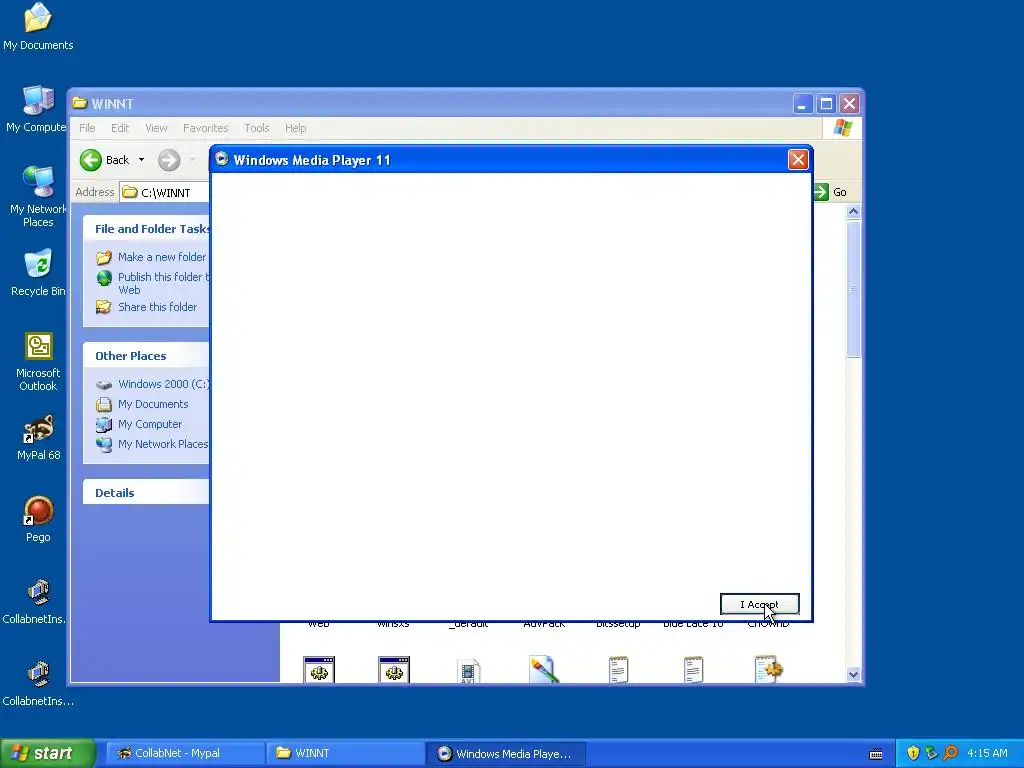Expand the Details panel header
Viewport: 1024px width, 768px height.
pyautogui.click(x=146, y=492)
